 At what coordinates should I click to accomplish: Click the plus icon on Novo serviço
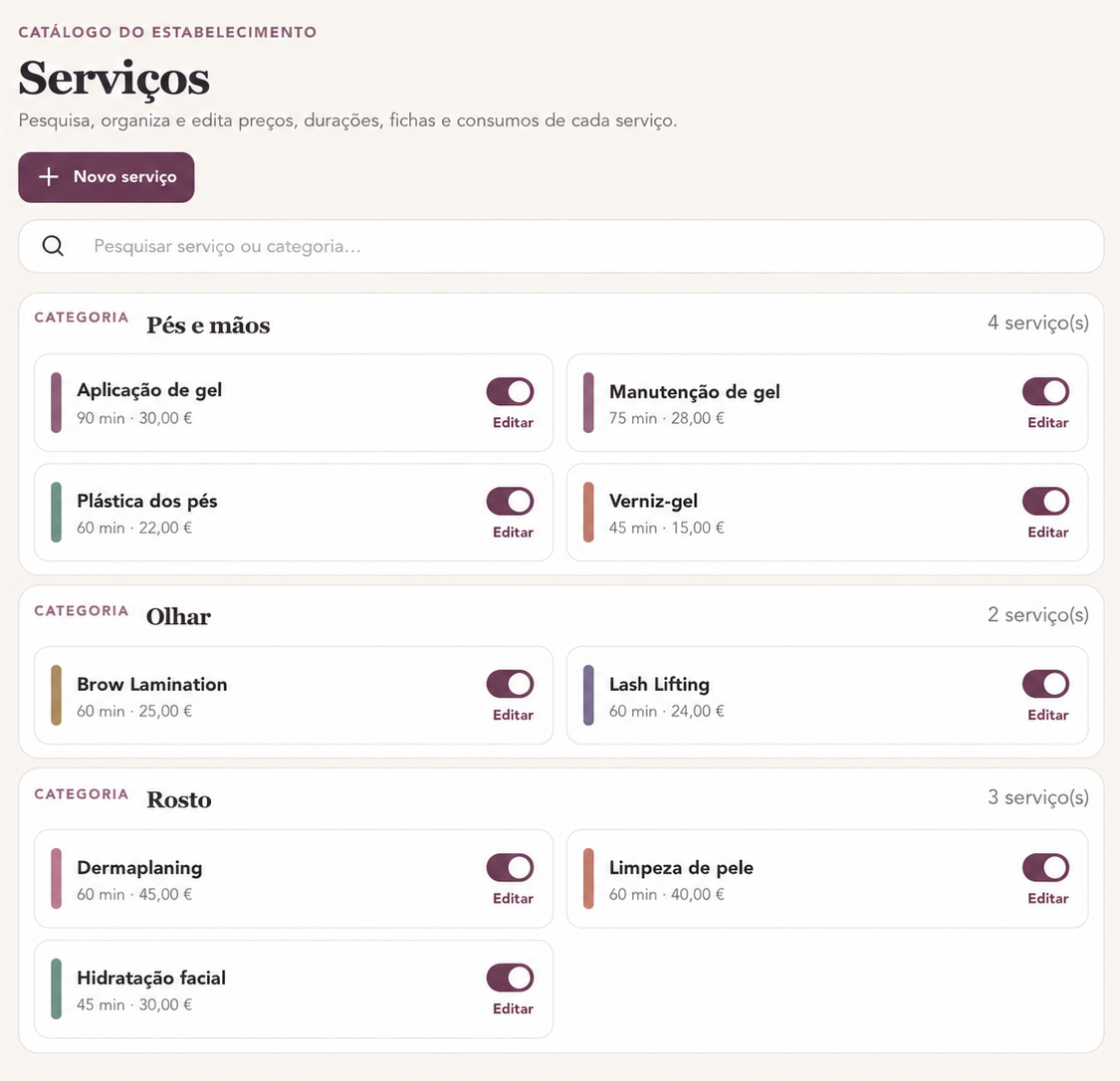48,177
